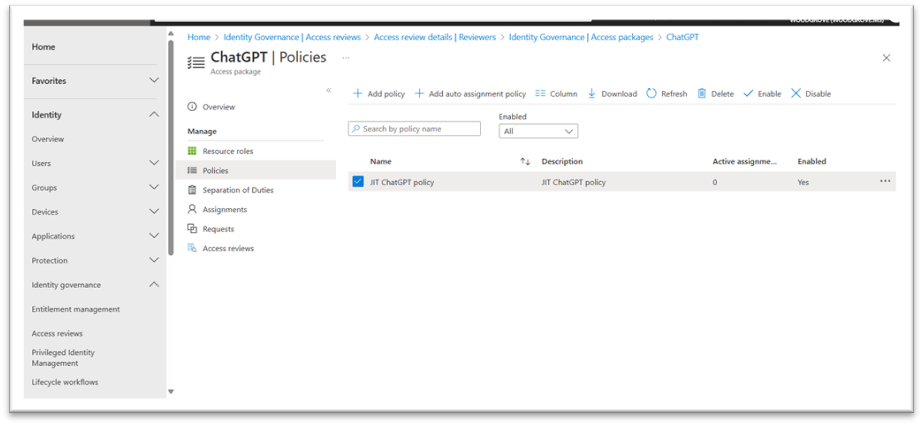Collapse the Identity governance chevron
The width and height of the screenshot is (923, 425).
tap(154, 284)
